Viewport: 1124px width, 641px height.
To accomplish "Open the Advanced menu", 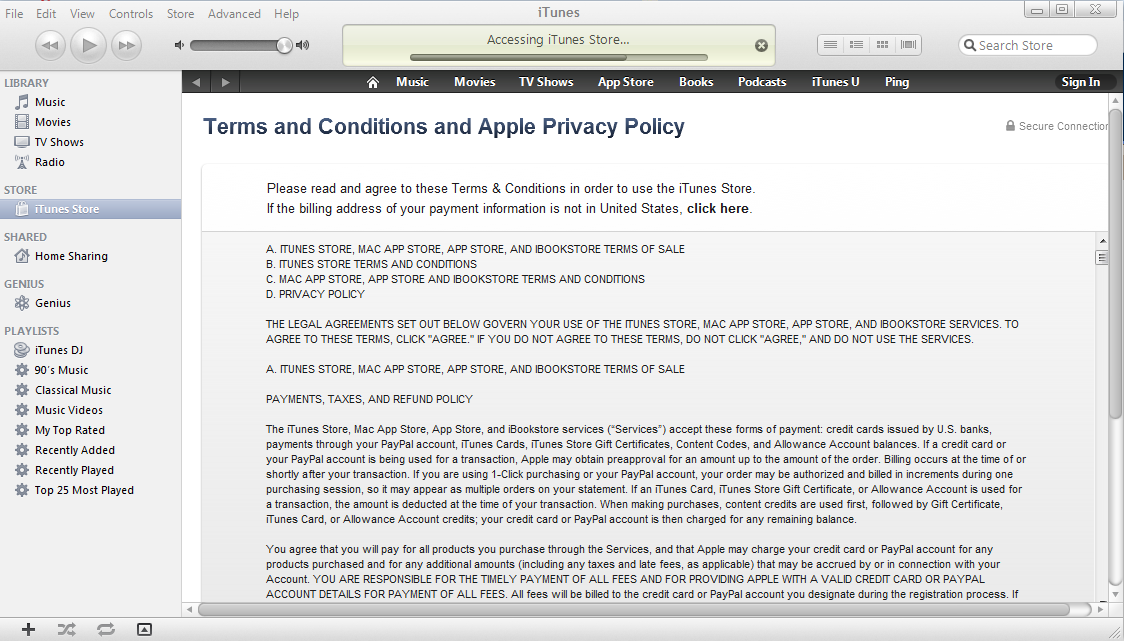I will (x=234, y=14).
